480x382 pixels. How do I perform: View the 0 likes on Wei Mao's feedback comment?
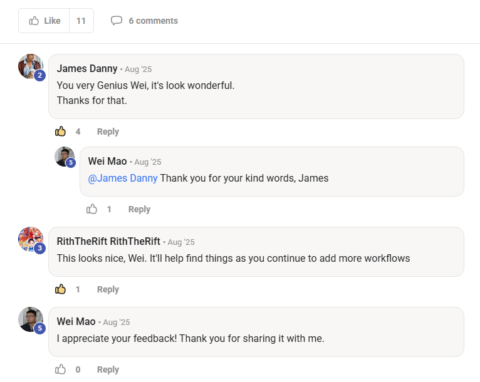[78, 370]
